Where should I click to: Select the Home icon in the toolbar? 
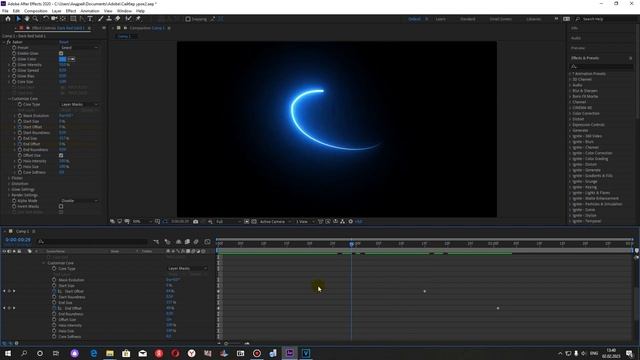pos(8,19)
